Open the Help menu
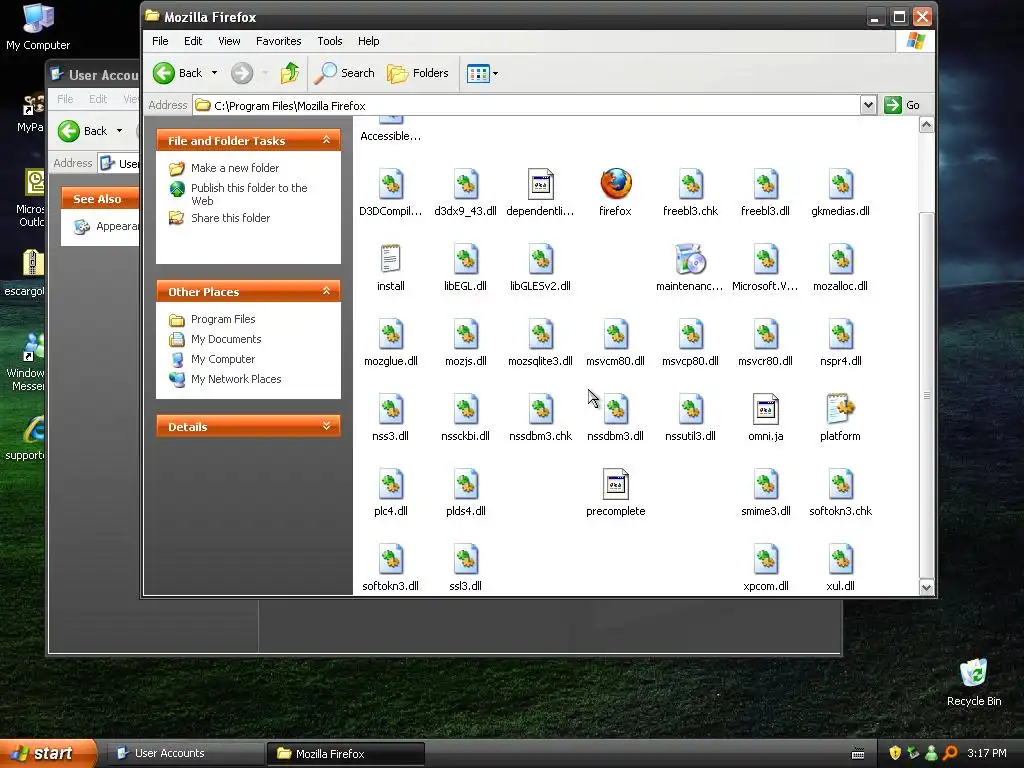The width and height of the screenshot is (1024, 768). [x=368, y=41]
